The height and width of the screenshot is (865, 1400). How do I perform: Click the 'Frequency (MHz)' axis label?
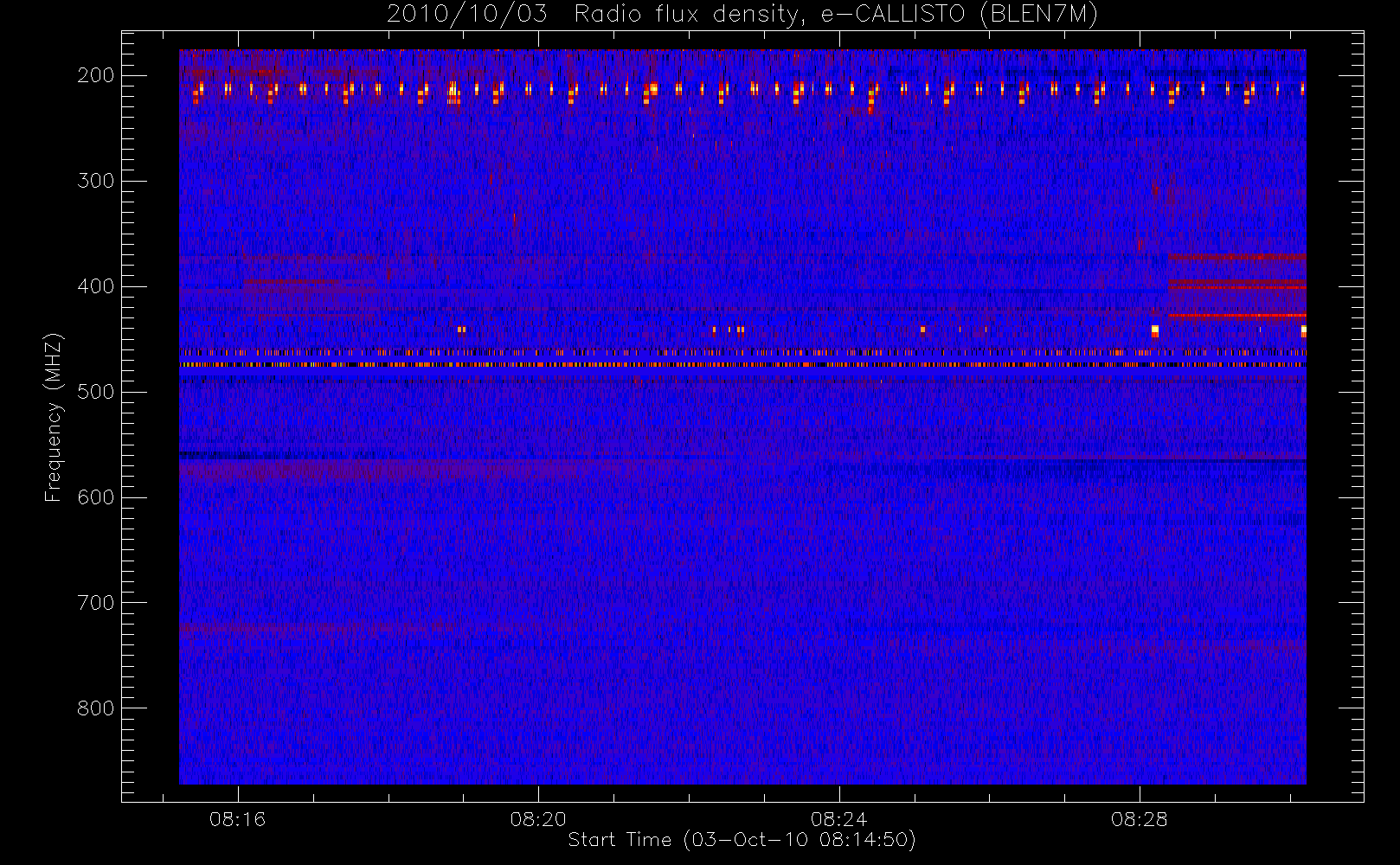point(53,417)
